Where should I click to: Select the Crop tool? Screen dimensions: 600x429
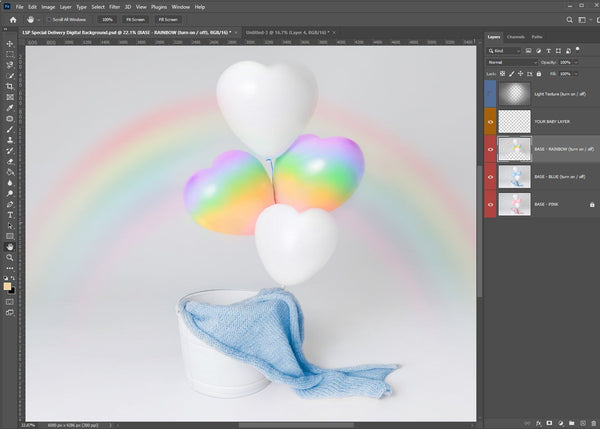coord(9,86)
